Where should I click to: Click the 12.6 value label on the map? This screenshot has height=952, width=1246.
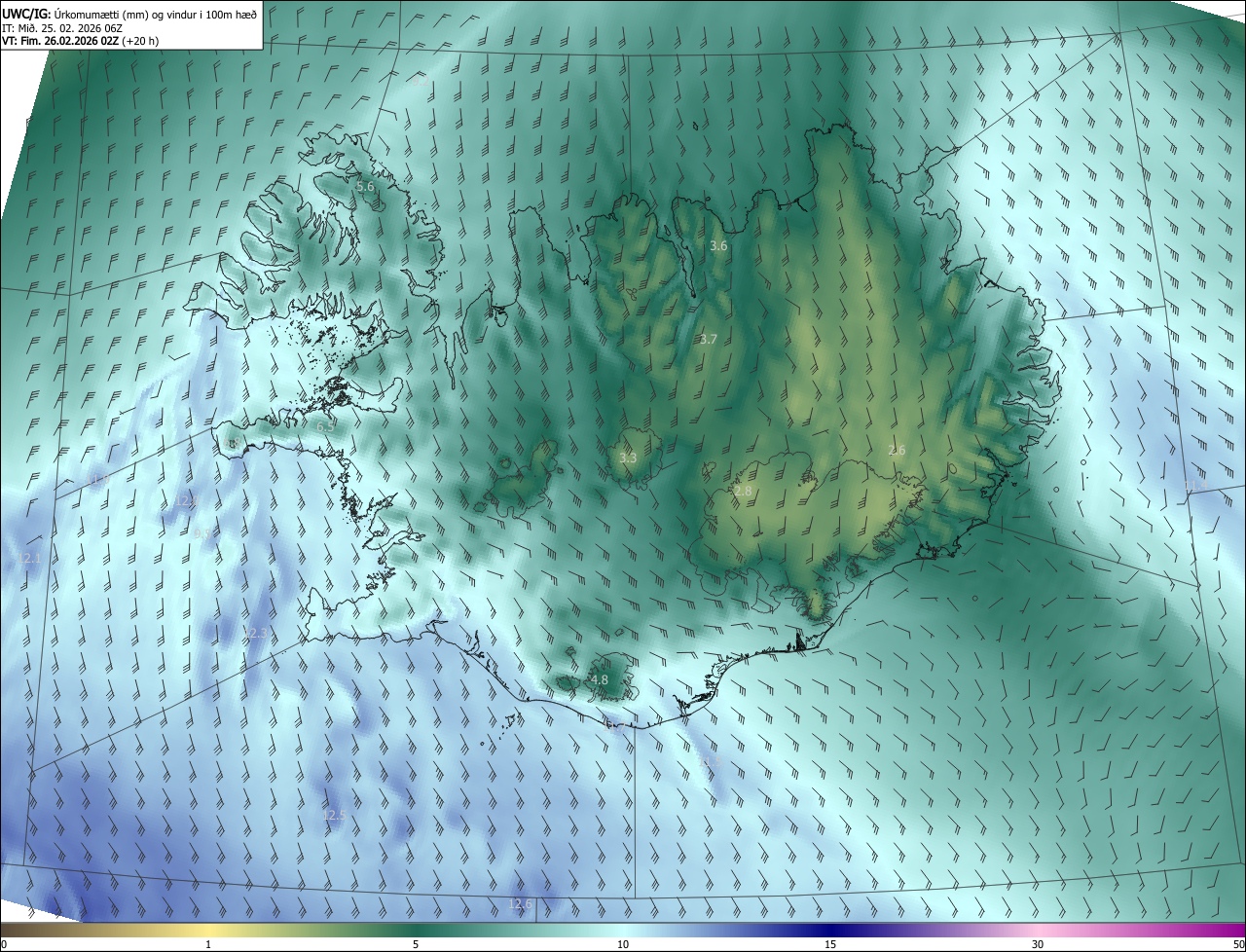[x=521, y=904]
